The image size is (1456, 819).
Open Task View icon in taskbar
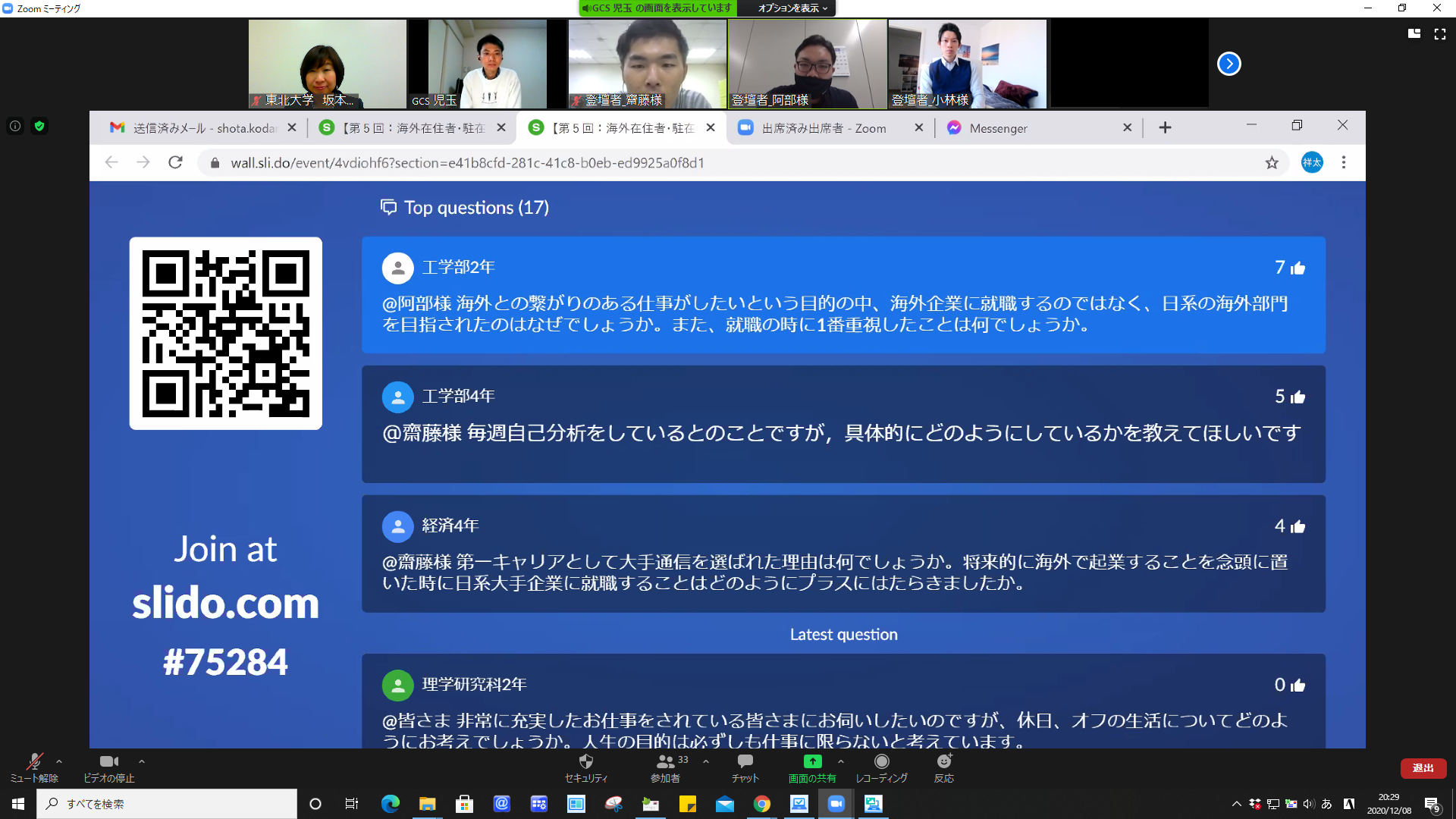pyautogui.click(x=351, y=804)
